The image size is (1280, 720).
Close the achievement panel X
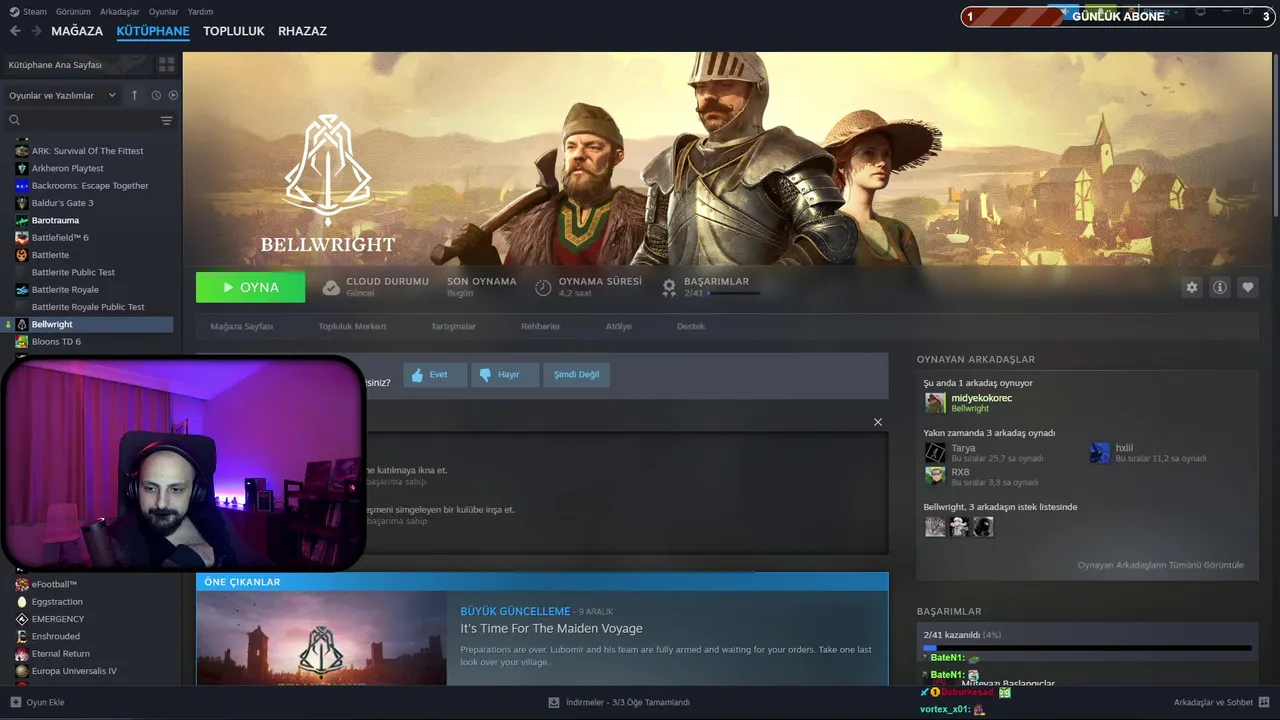[x=878, y=422]
